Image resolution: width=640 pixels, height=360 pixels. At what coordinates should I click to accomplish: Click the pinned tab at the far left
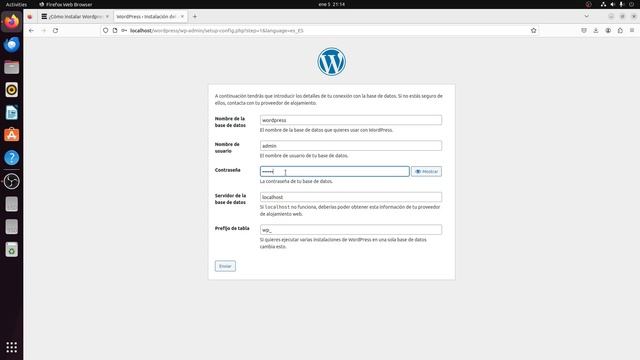click(x=30, y=17)
